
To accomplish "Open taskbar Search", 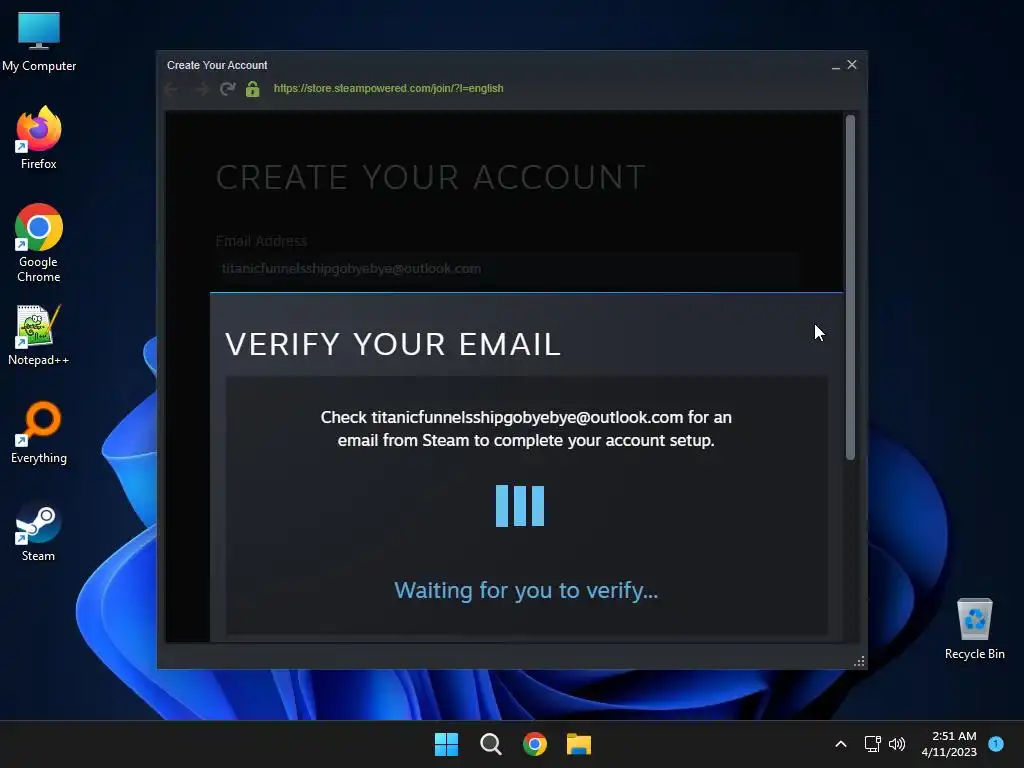I will (x=490, y=744).
